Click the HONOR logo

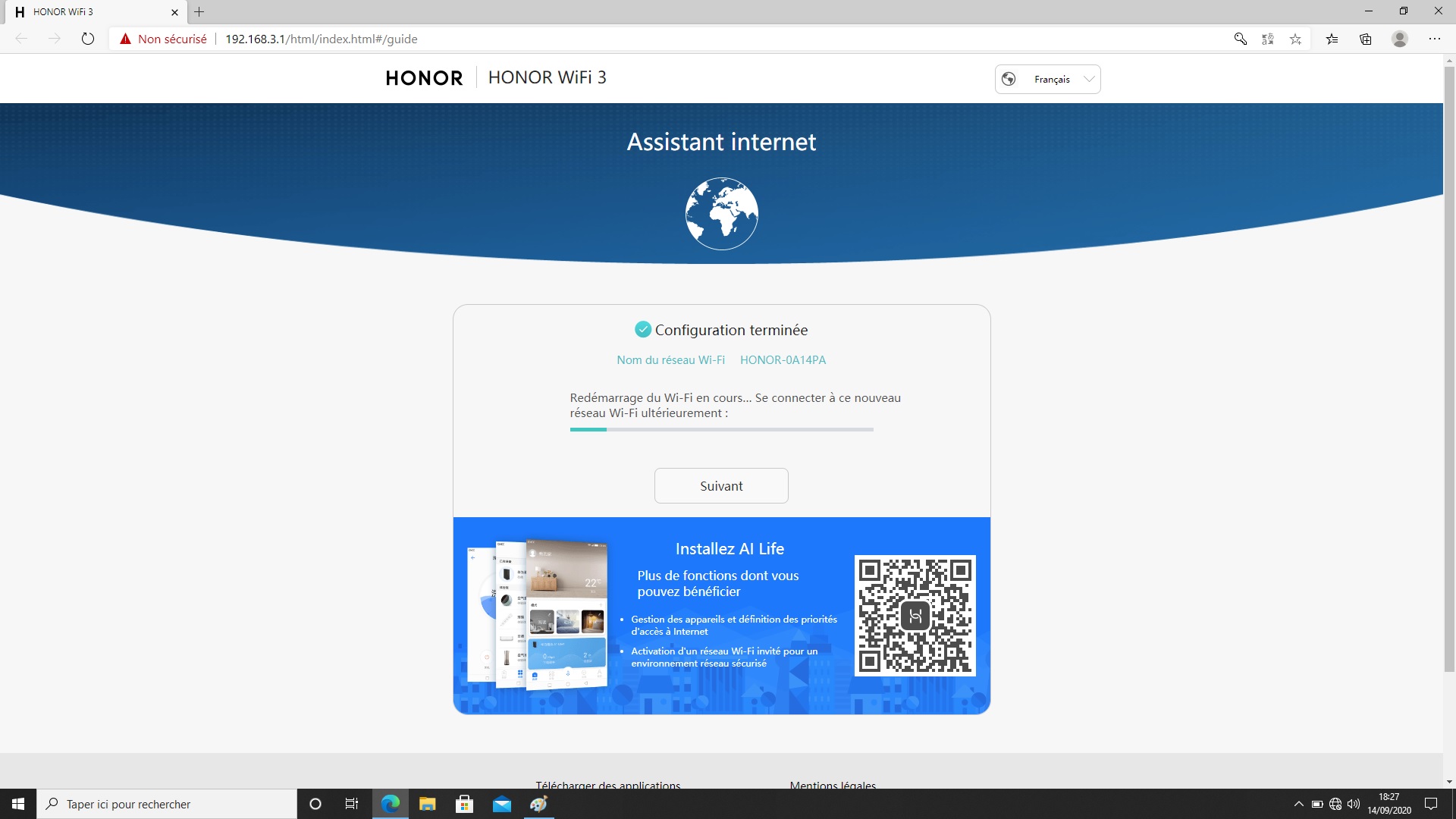(x=424, y=78)
